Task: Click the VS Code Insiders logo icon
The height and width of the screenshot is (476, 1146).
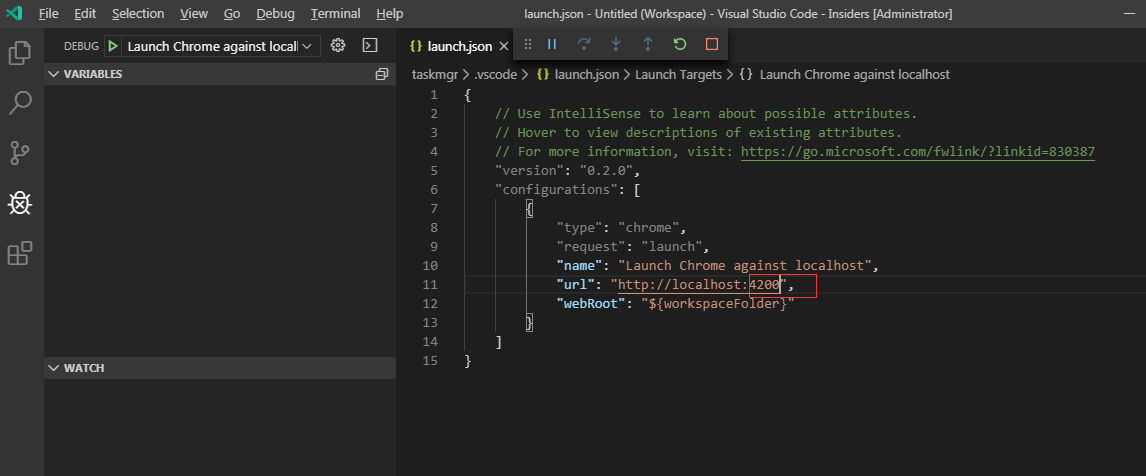Action: pos(14,13)
